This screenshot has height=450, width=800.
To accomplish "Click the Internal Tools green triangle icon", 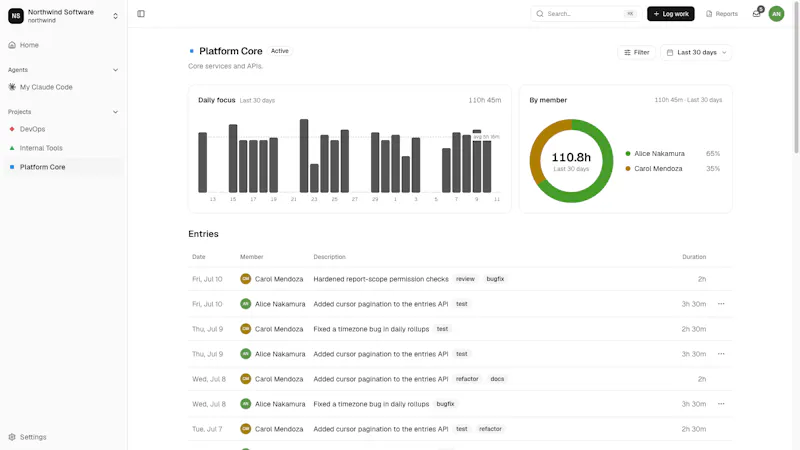I will tap(12, 148).
